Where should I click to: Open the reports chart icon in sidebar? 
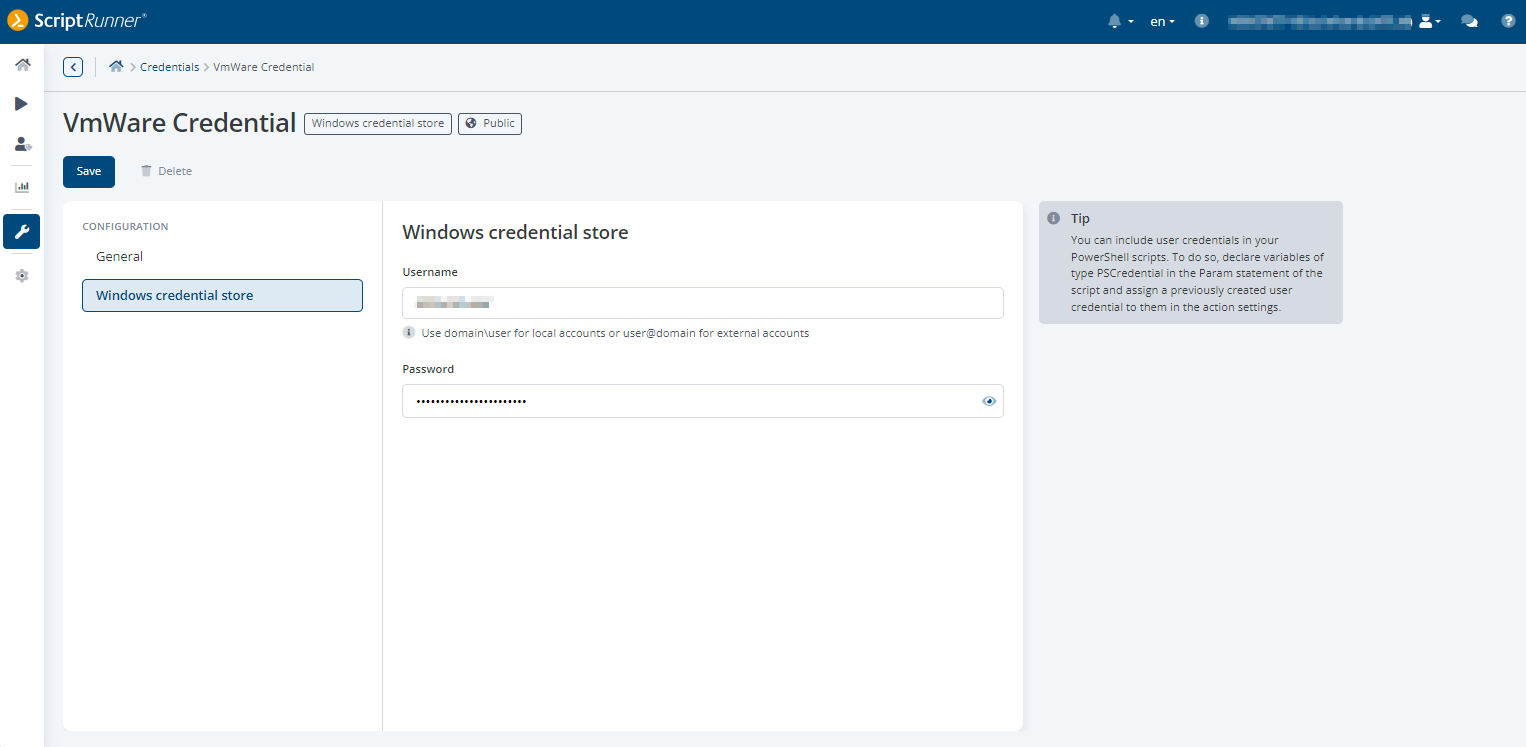(22, 187)
